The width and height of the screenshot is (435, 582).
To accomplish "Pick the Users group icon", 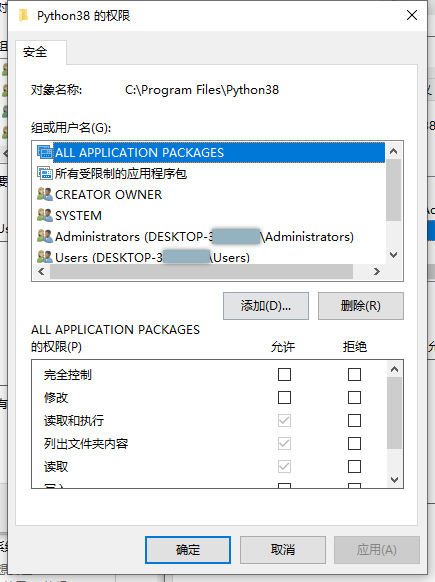I will [x=45, y=257].
